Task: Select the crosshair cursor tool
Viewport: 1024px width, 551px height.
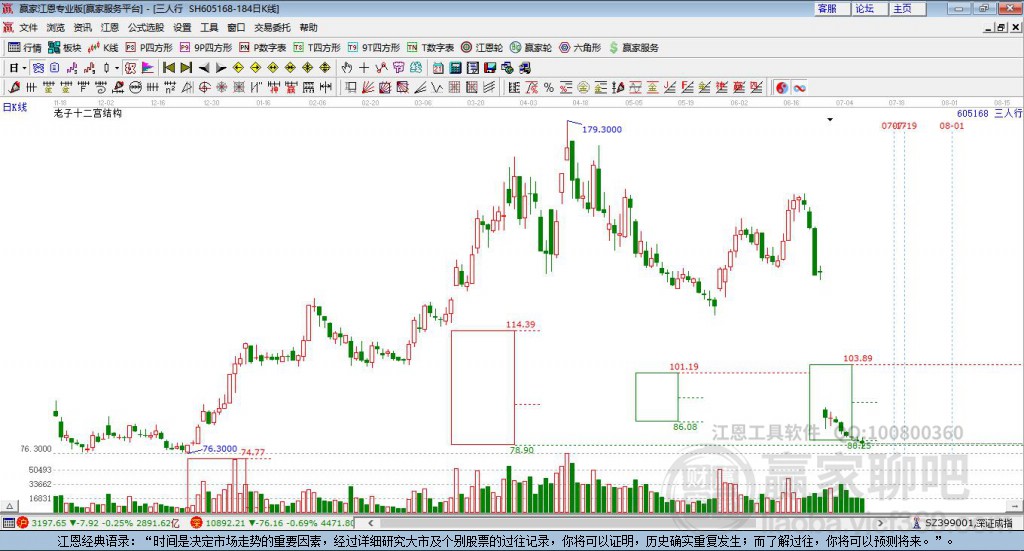Action: [364, 68]
